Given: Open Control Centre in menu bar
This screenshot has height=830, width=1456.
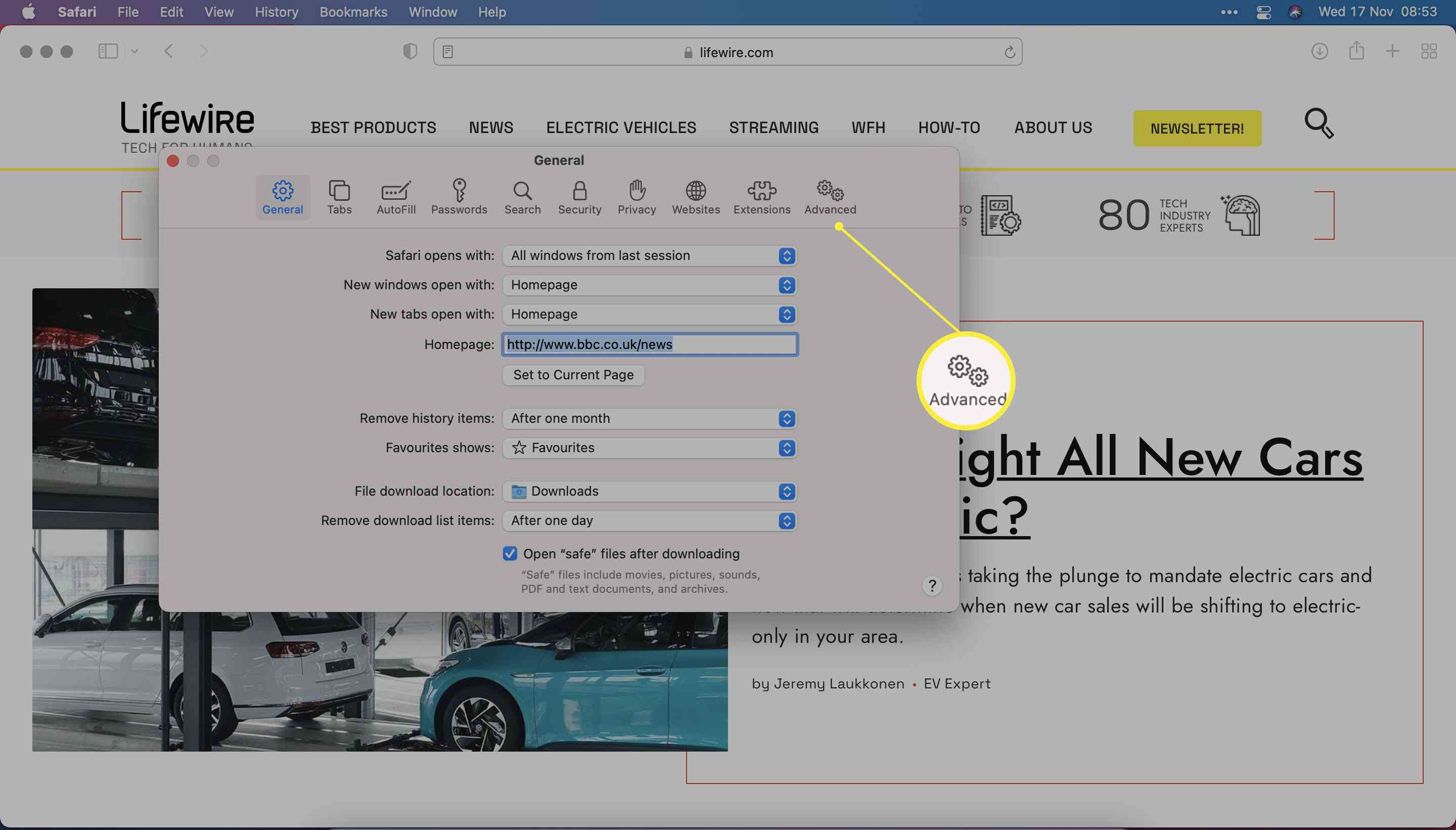Looking at the screenshot, I should click(x=1263, y=12).
